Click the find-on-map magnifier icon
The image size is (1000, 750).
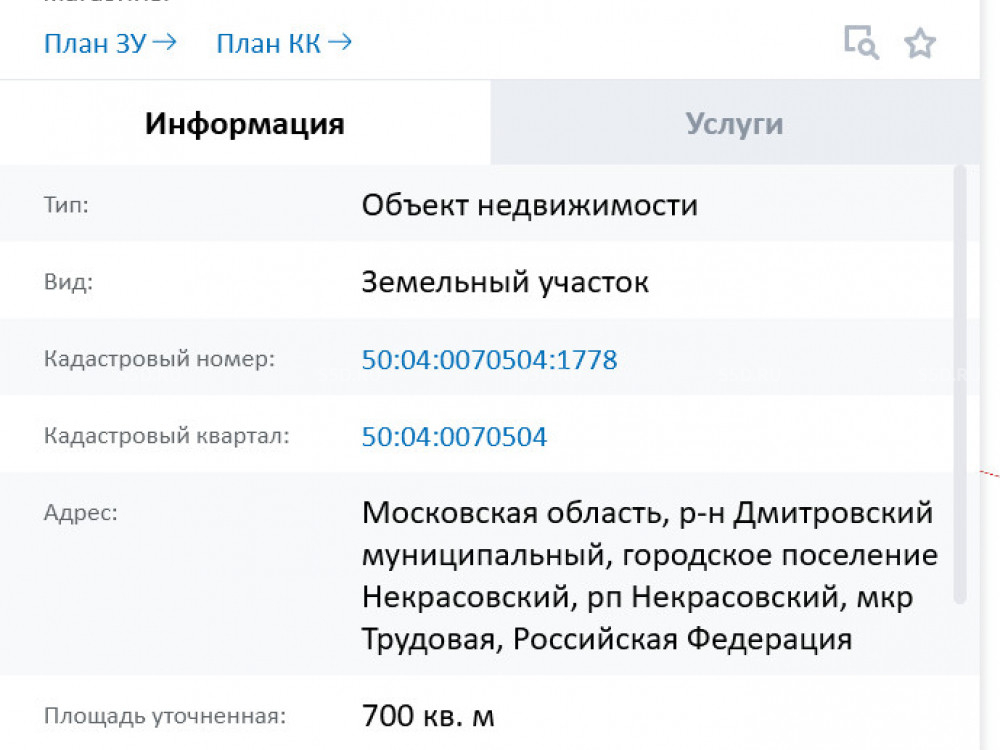(861, 43)
